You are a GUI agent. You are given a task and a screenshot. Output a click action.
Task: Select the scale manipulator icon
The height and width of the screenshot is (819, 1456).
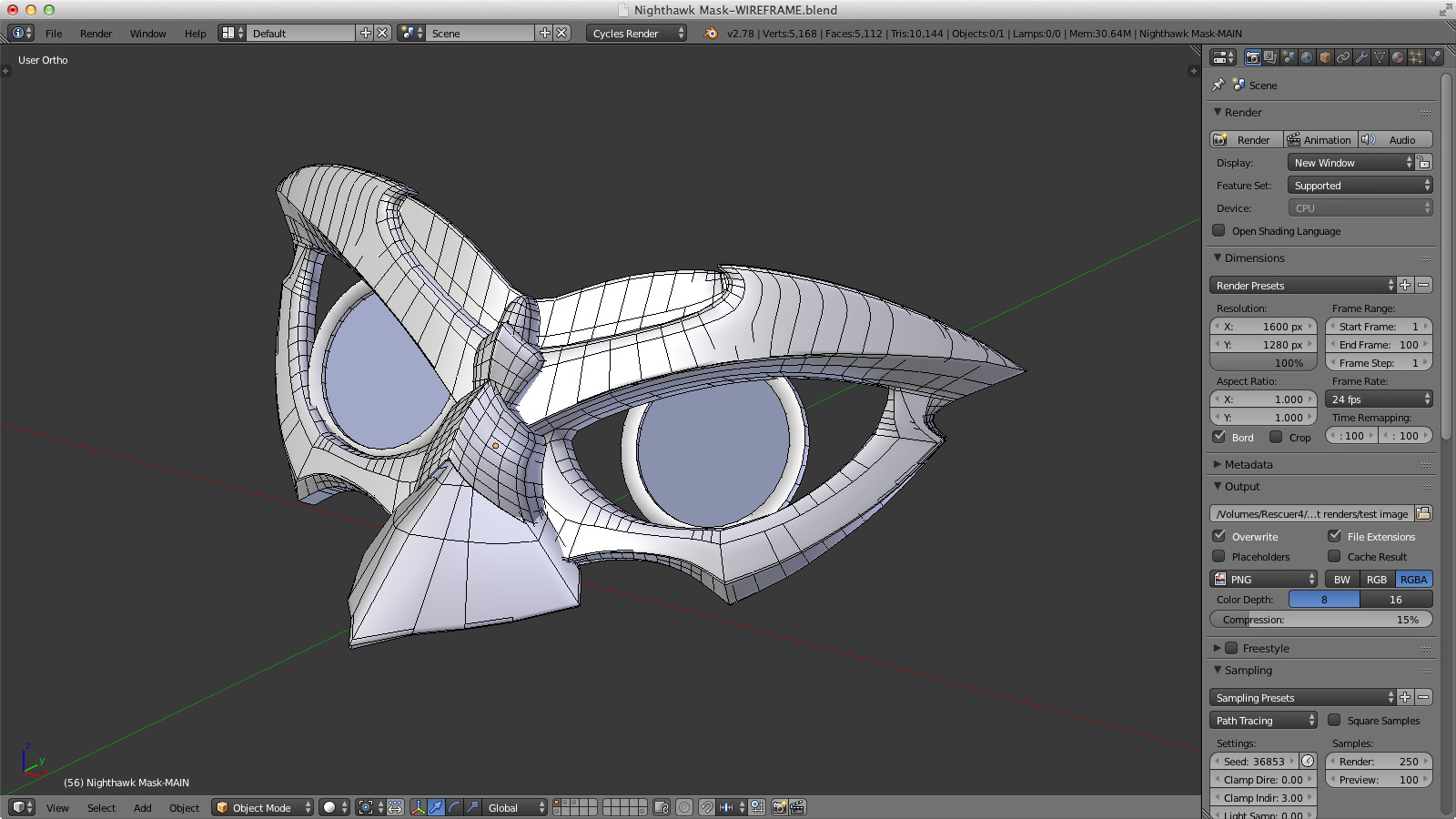coord(472,807)
